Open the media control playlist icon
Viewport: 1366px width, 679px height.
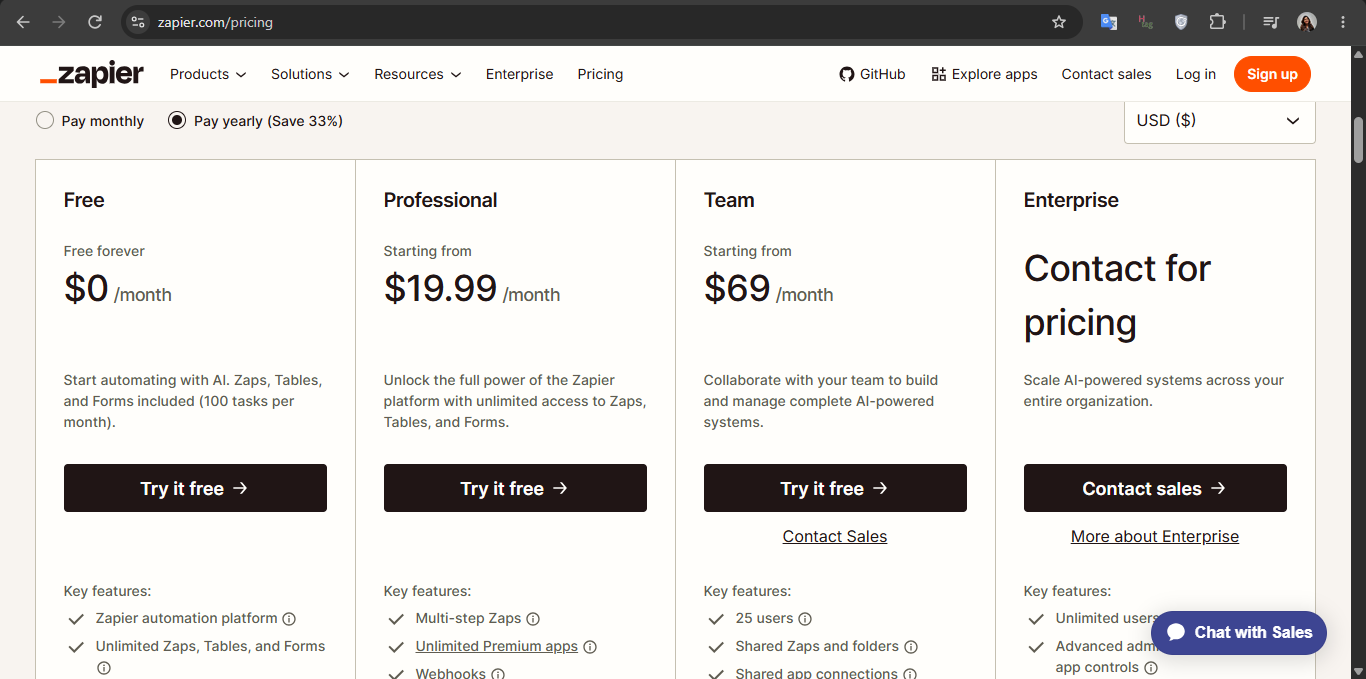1271,22
